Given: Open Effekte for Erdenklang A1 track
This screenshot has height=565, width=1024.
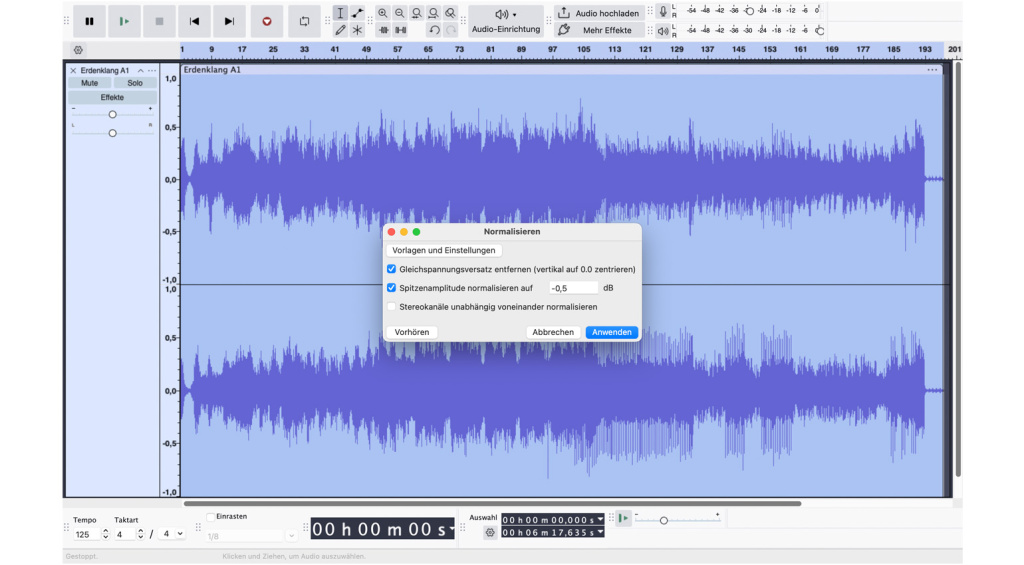Looking at the screenshot, I should pos(112,97).
